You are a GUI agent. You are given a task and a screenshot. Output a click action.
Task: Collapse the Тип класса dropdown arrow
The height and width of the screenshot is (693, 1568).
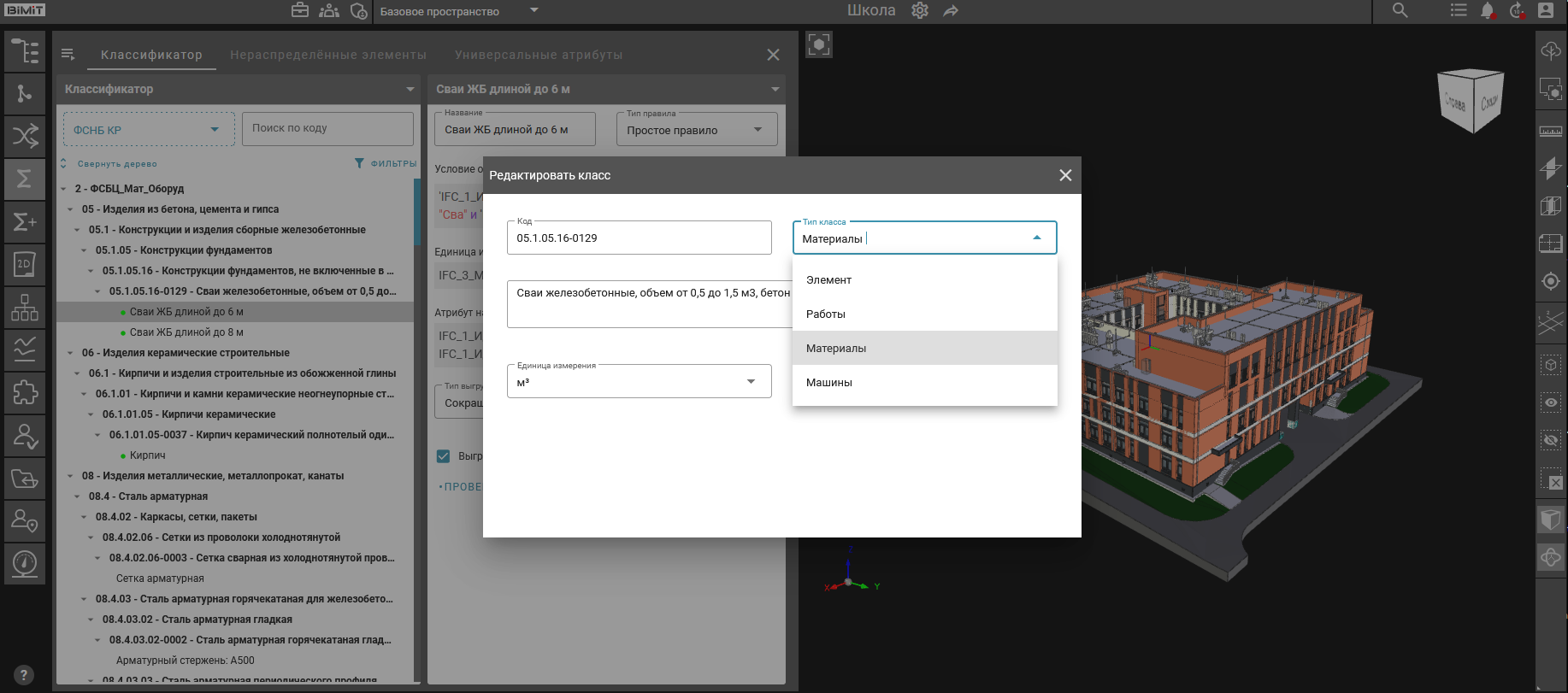(1037, 238)
